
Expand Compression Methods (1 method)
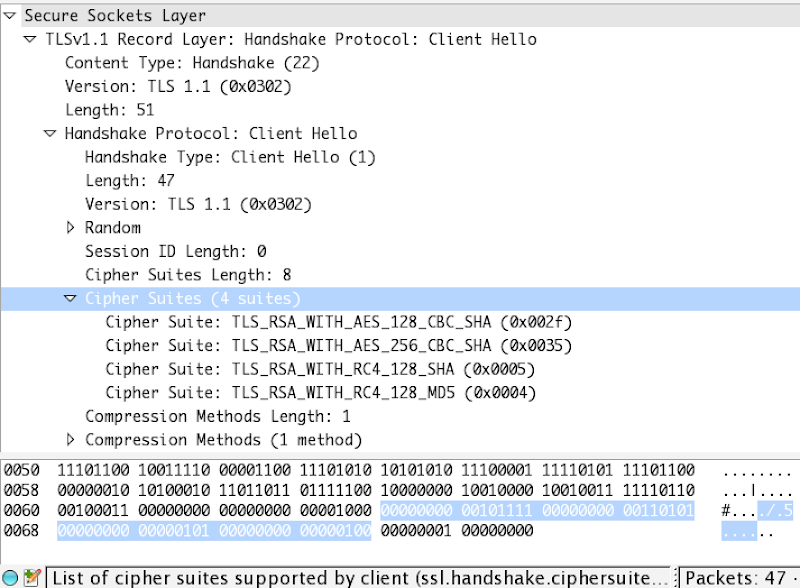coord(70,439)
